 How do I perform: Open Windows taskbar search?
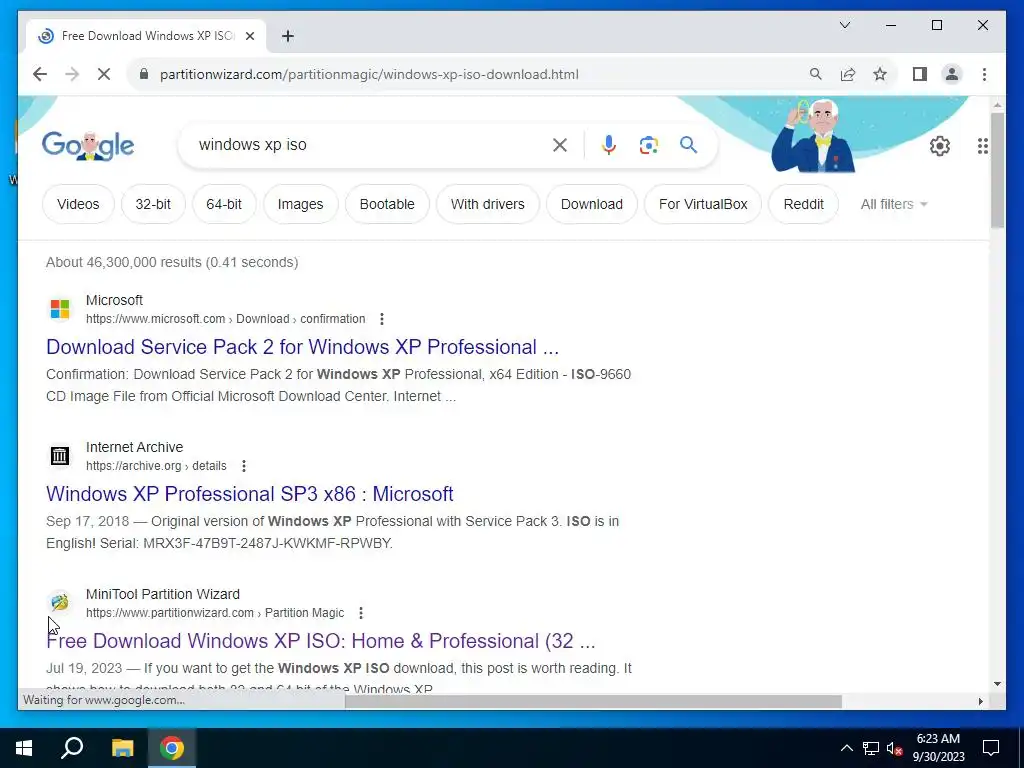coord(72,748)
